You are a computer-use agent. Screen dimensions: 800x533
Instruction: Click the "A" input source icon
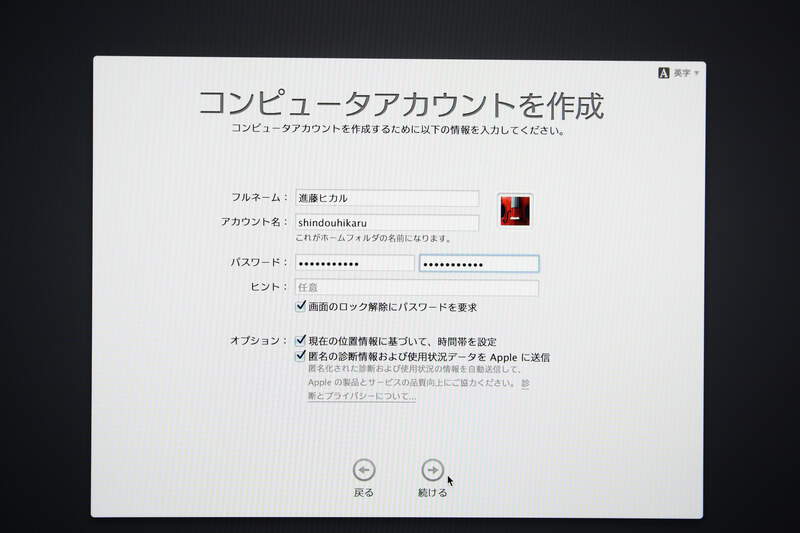[x=663, y=73]
